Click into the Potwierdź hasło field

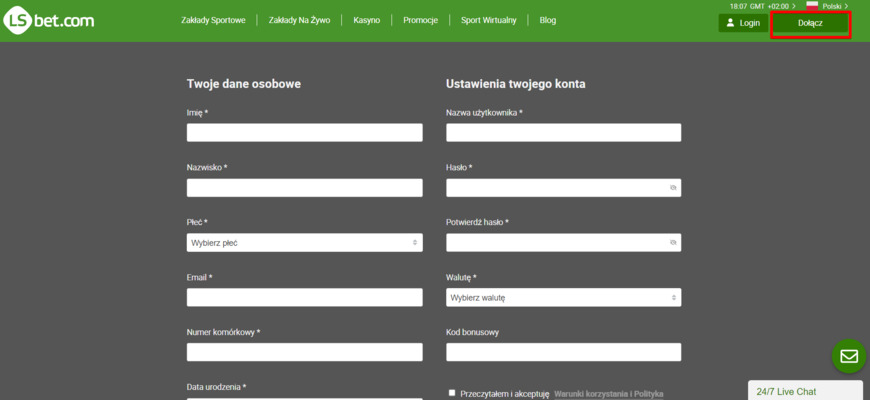(564, 242)
